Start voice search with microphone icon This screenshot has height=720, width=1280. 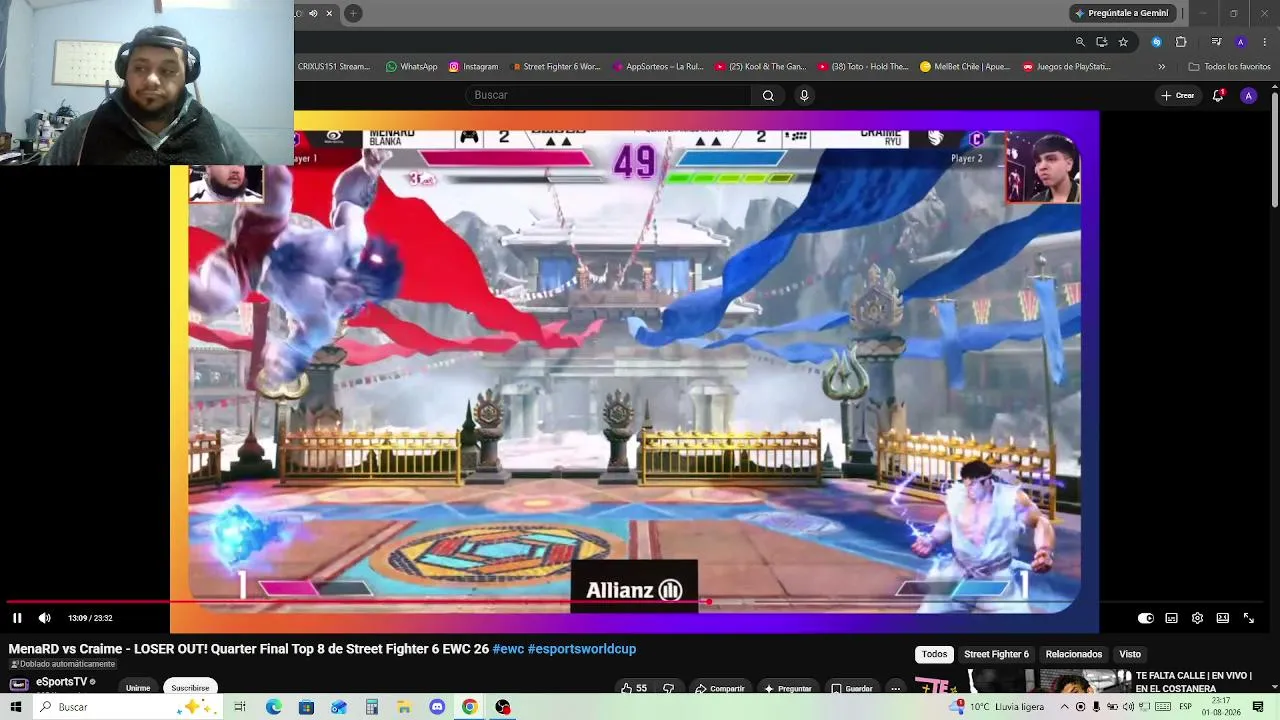804,95
